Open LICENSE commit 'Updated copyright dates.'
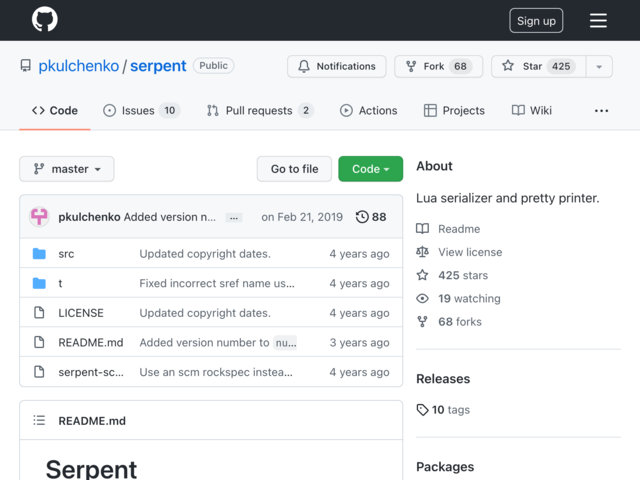Screen dimensions: 640x480 tap(205, 313)
